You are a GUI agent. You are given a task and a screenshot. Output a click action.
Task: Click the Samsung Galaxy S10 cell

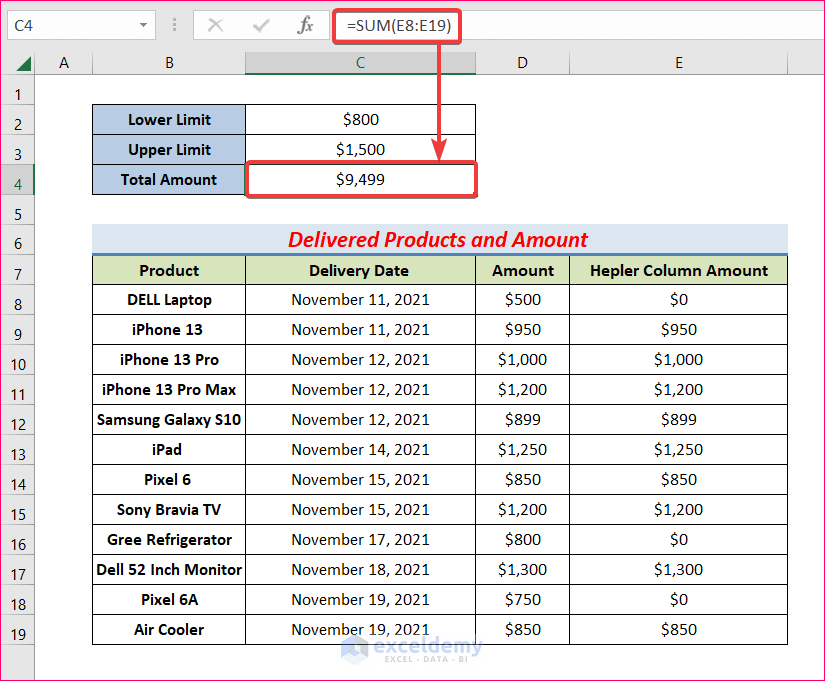click(x=169, y=420)
